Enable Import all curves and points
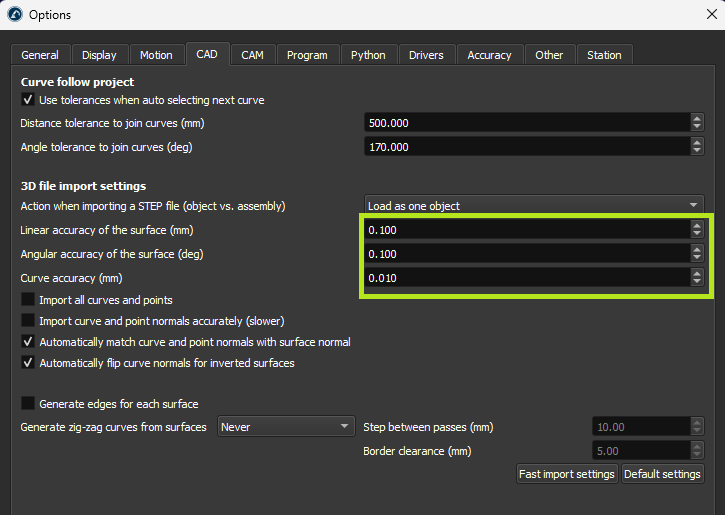Image resolution: width=725 pixels, height=515 pixels. click(x=28, y=300)
